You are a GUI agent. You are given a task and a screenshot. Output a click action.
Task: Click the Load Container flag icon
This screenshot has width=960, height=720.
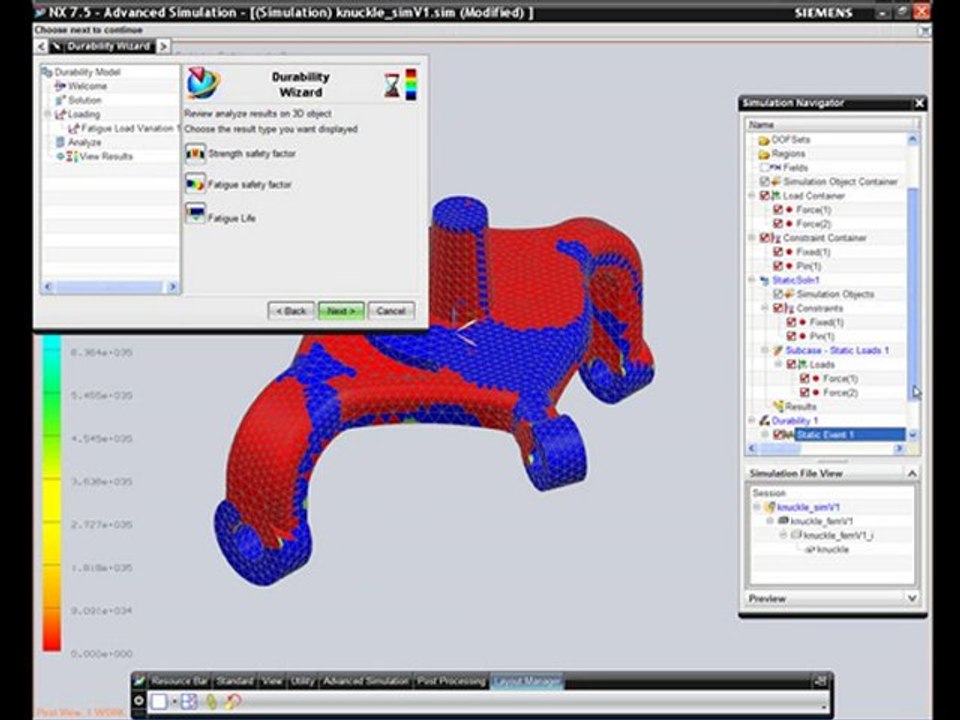pos(776,196)
